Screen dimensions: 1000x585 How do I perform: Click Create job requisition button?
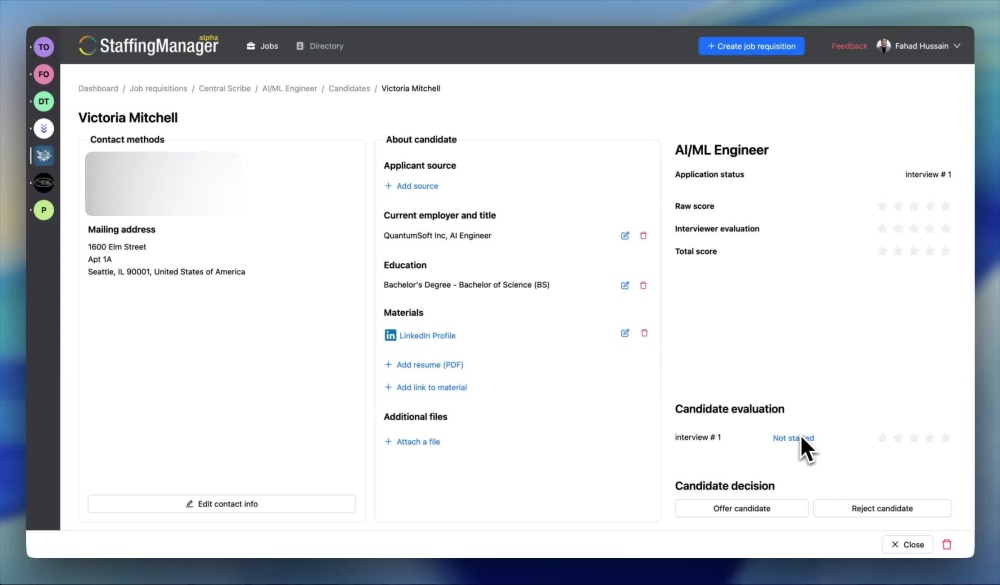click(751, 46)
